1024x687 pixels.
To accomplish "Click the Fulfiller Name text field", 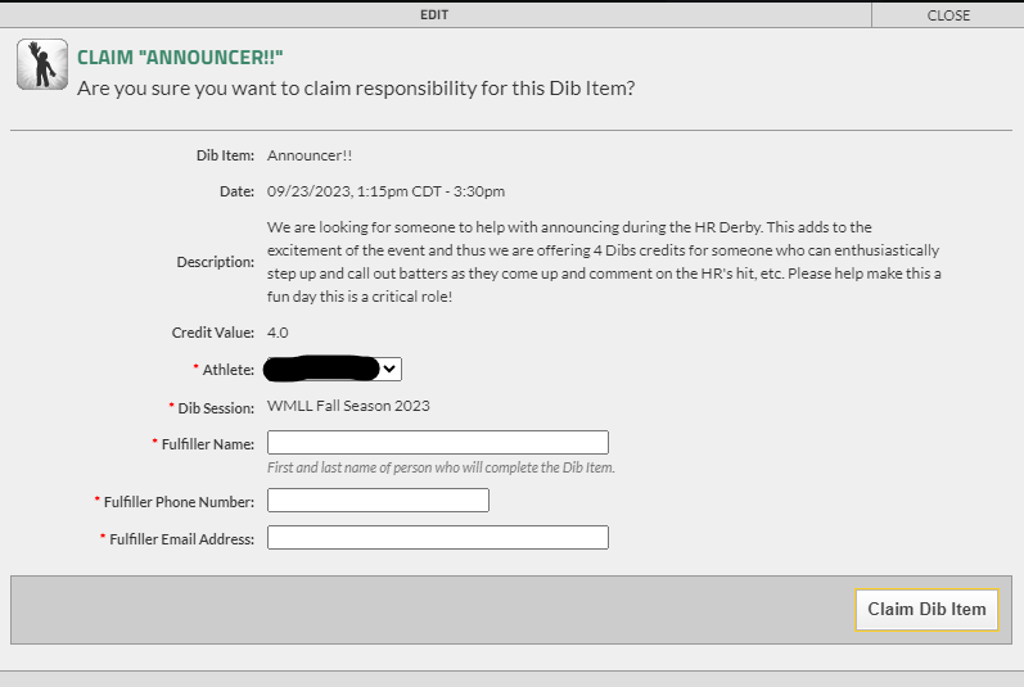I will (437, 443).
